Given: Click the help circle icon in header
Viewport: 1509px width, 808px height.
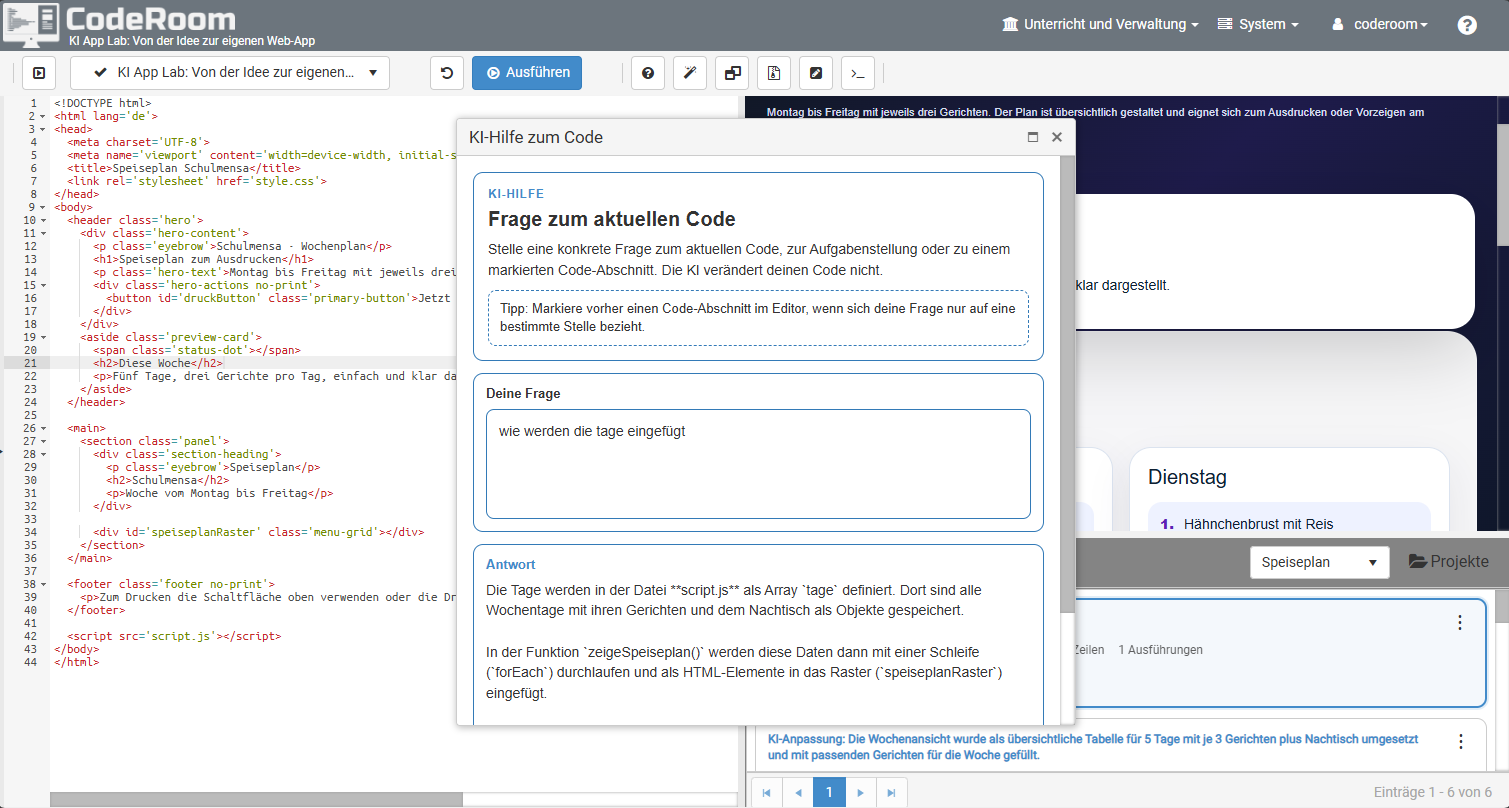Looking at the screenshot, I should coord(1467,25).
